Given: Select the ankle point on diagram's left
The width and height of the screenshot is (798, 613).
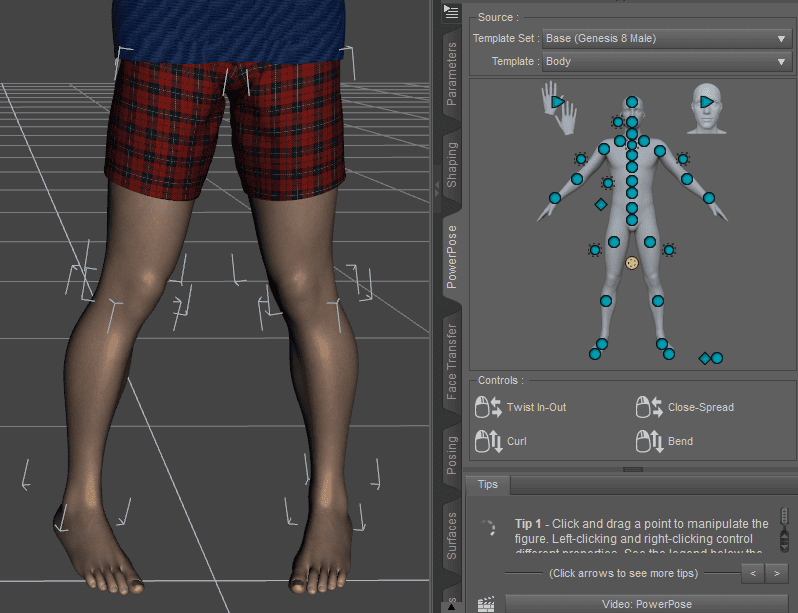Looking at the screenshot, I should pyautogui.click(x=602, y=344).
